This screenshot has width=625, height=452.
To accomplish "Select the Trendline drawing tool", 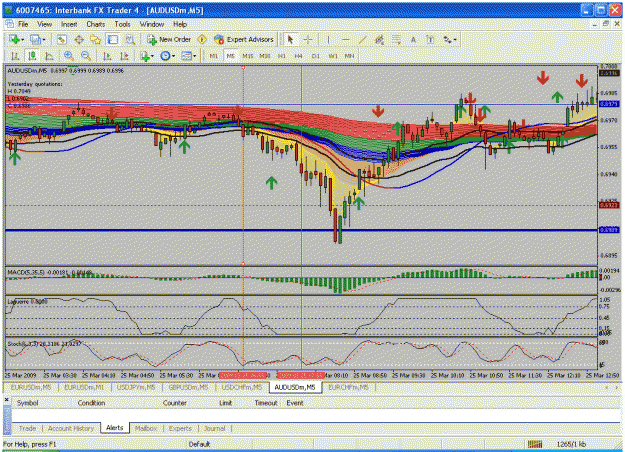I will [362, 39].
